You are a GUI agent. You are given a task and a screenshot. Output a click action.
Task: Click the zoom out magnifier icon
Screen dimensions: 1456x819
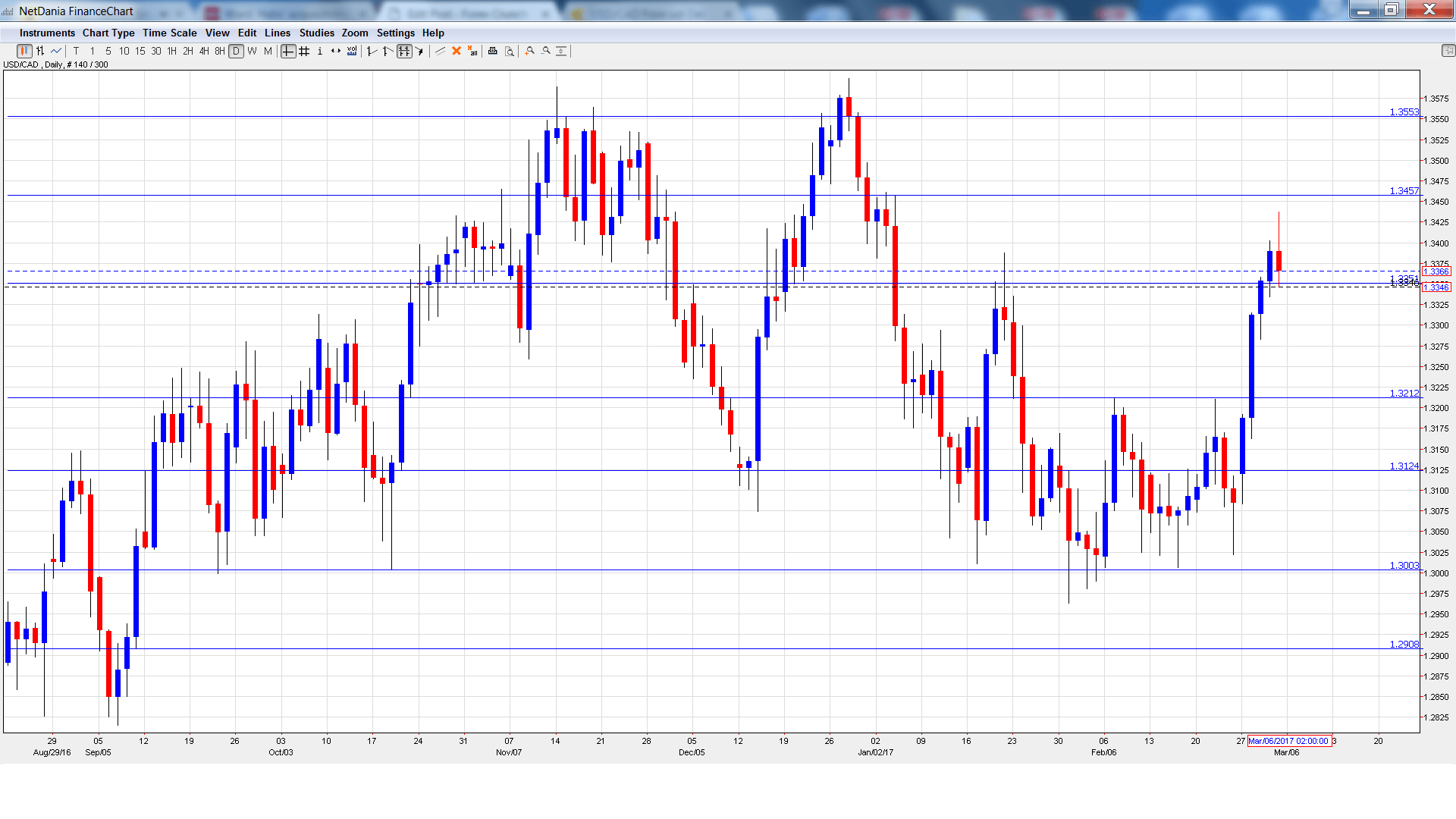546,51
